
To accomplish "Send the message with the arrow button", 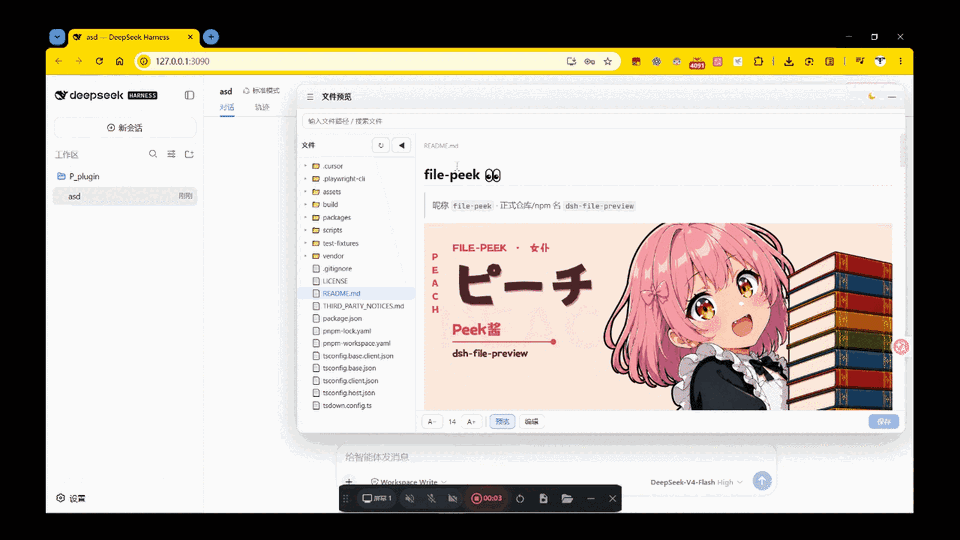I will coord(762,481).
